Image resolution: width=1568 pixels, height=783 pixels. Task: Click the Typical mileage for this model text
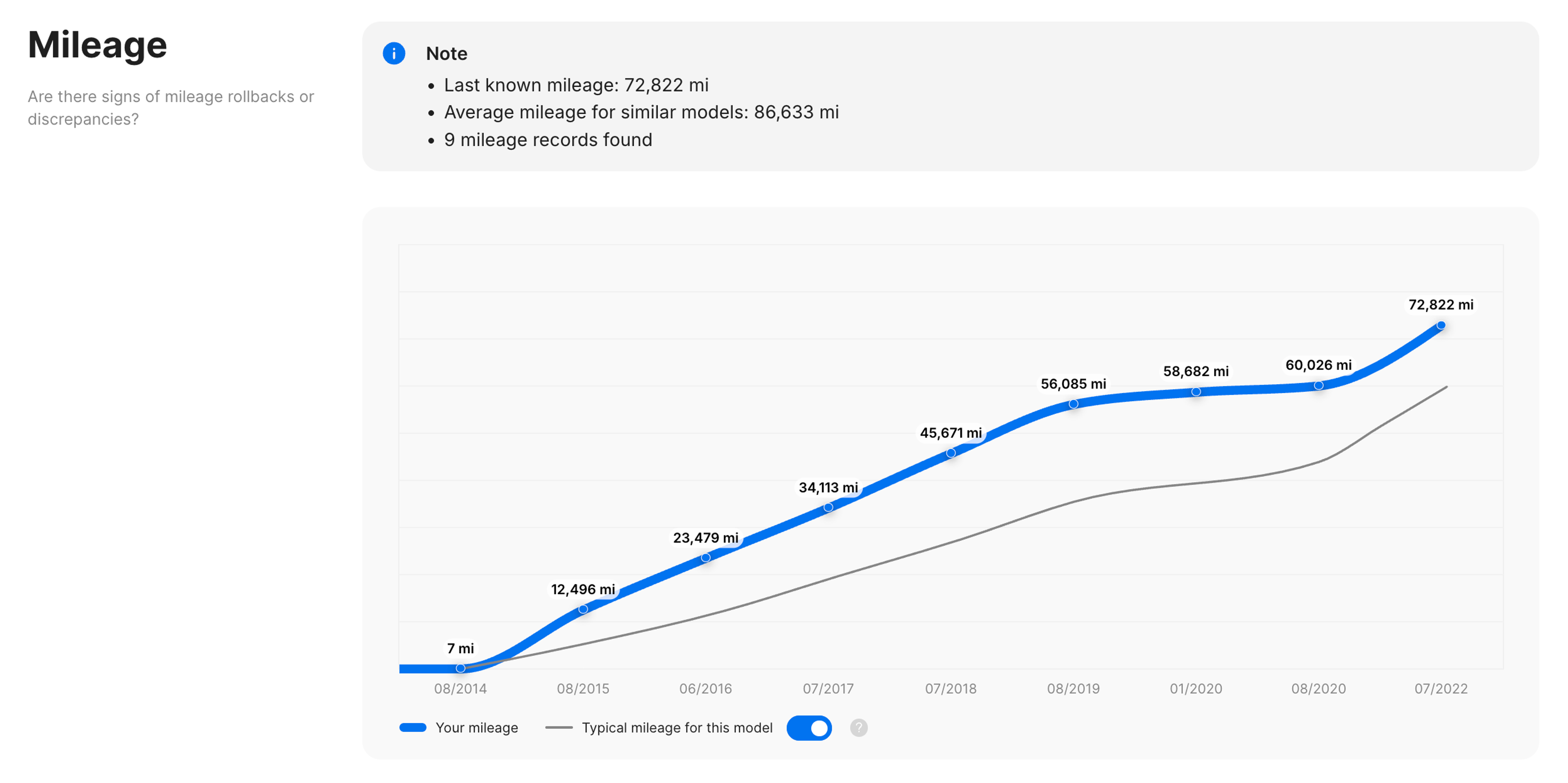677,727
